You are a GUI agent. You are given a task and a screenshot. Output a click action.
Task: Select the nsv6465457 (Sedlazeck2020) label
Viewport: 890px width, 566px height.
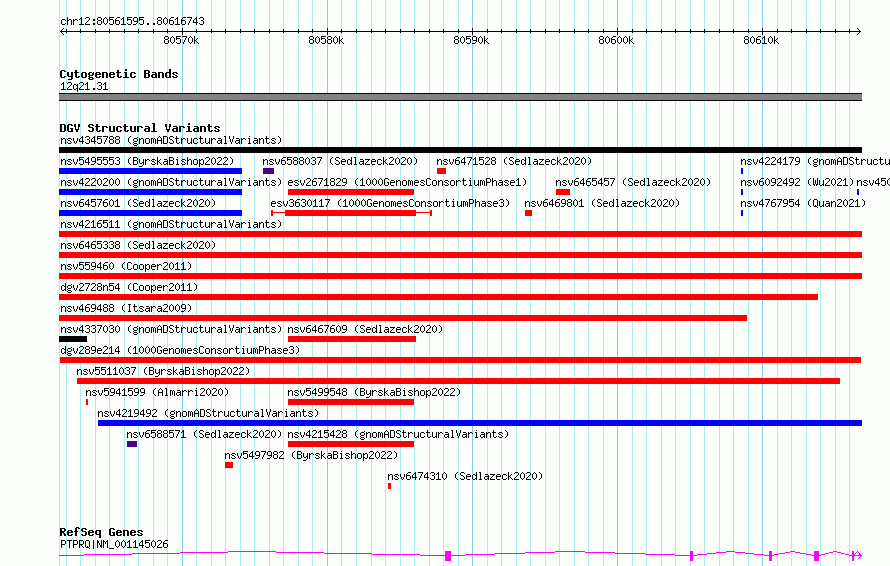[x=633, y=182]
